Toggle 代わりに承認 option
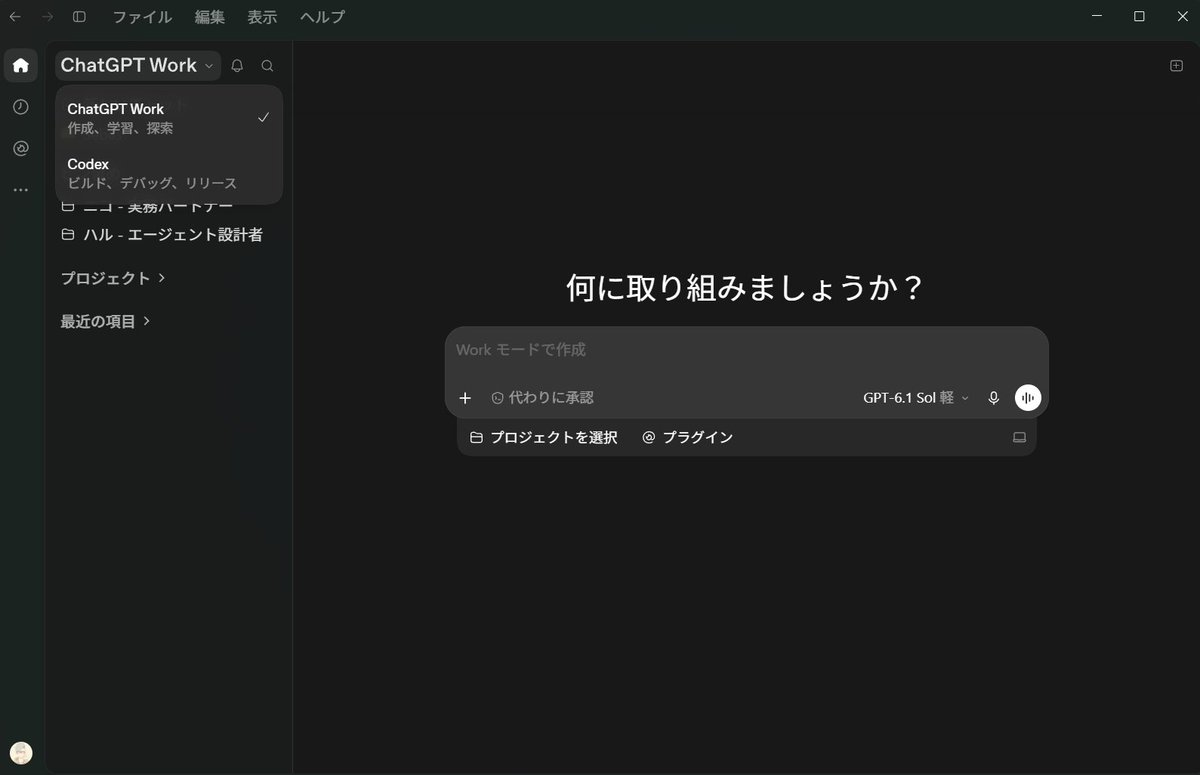 click(542, 398)
